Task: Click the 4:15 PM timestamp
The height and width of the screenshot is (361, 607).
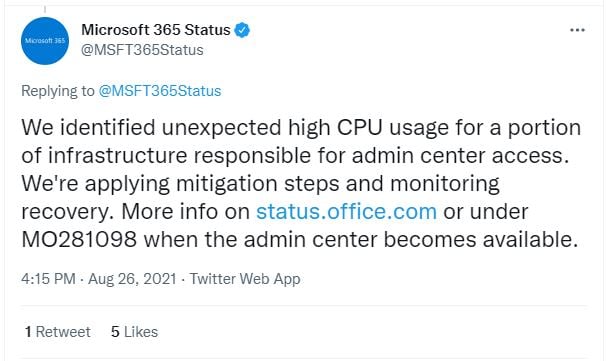Action: click(48, 279)
